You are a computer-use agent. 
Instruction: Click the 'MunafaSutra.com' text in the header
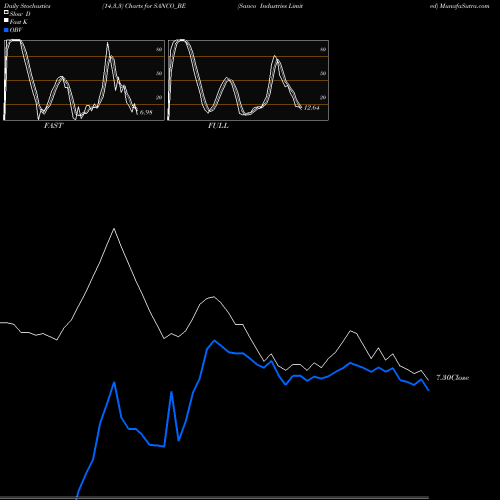point(464,6)
